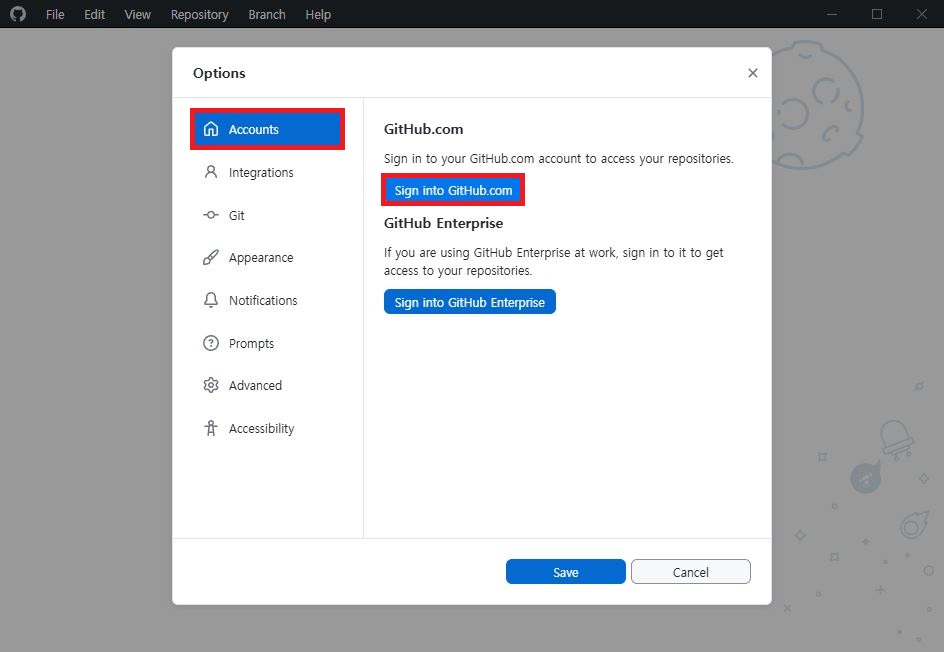Screen dimensions: 944x652
Task: Click the paintbrush icon beside Appearance
Action: point(211,258)
